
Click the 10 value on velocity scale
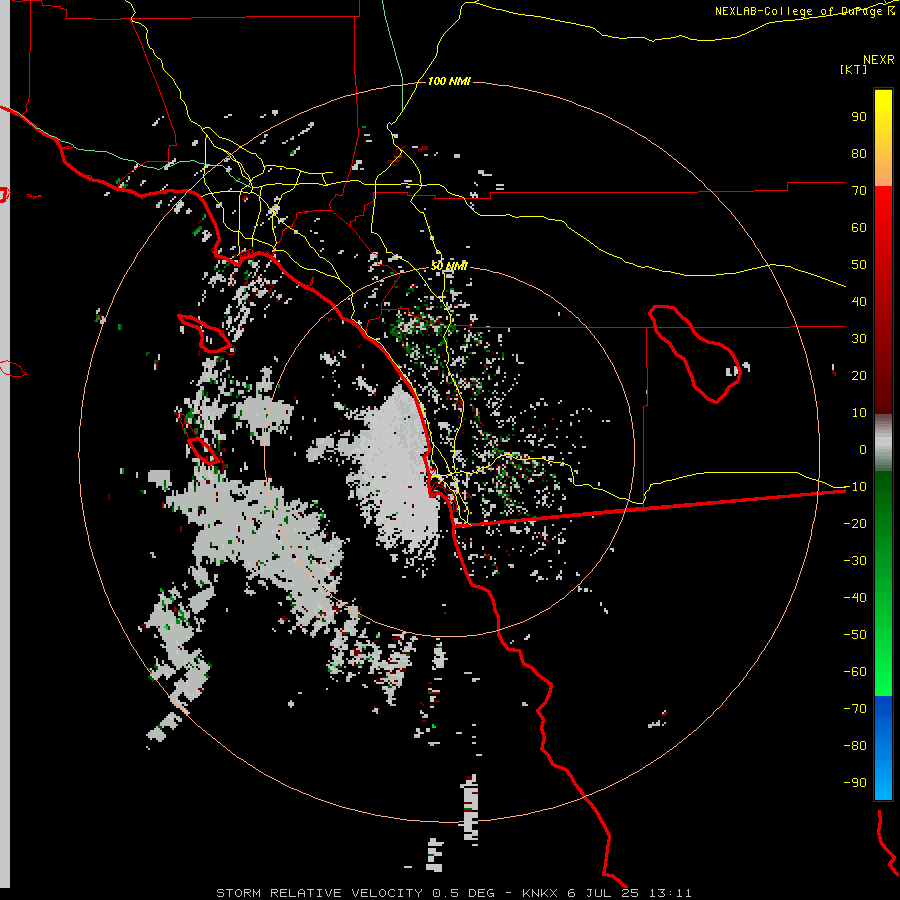(859, 413)
